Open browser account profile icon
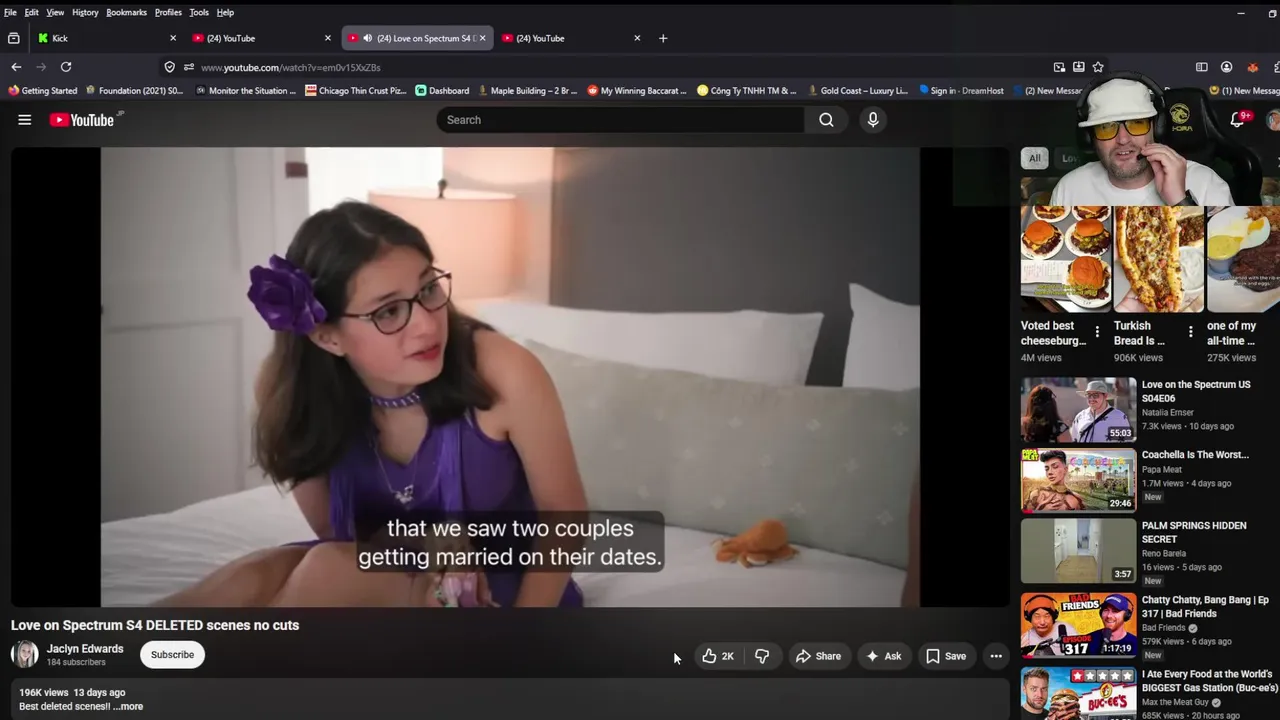The image size is (1280, 720). tap(1226, 67)
